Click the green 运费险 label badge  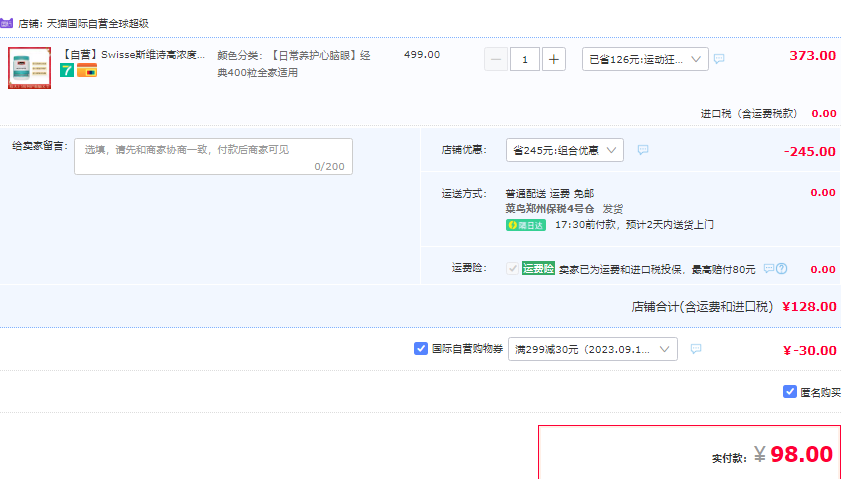tap(538, 268)
